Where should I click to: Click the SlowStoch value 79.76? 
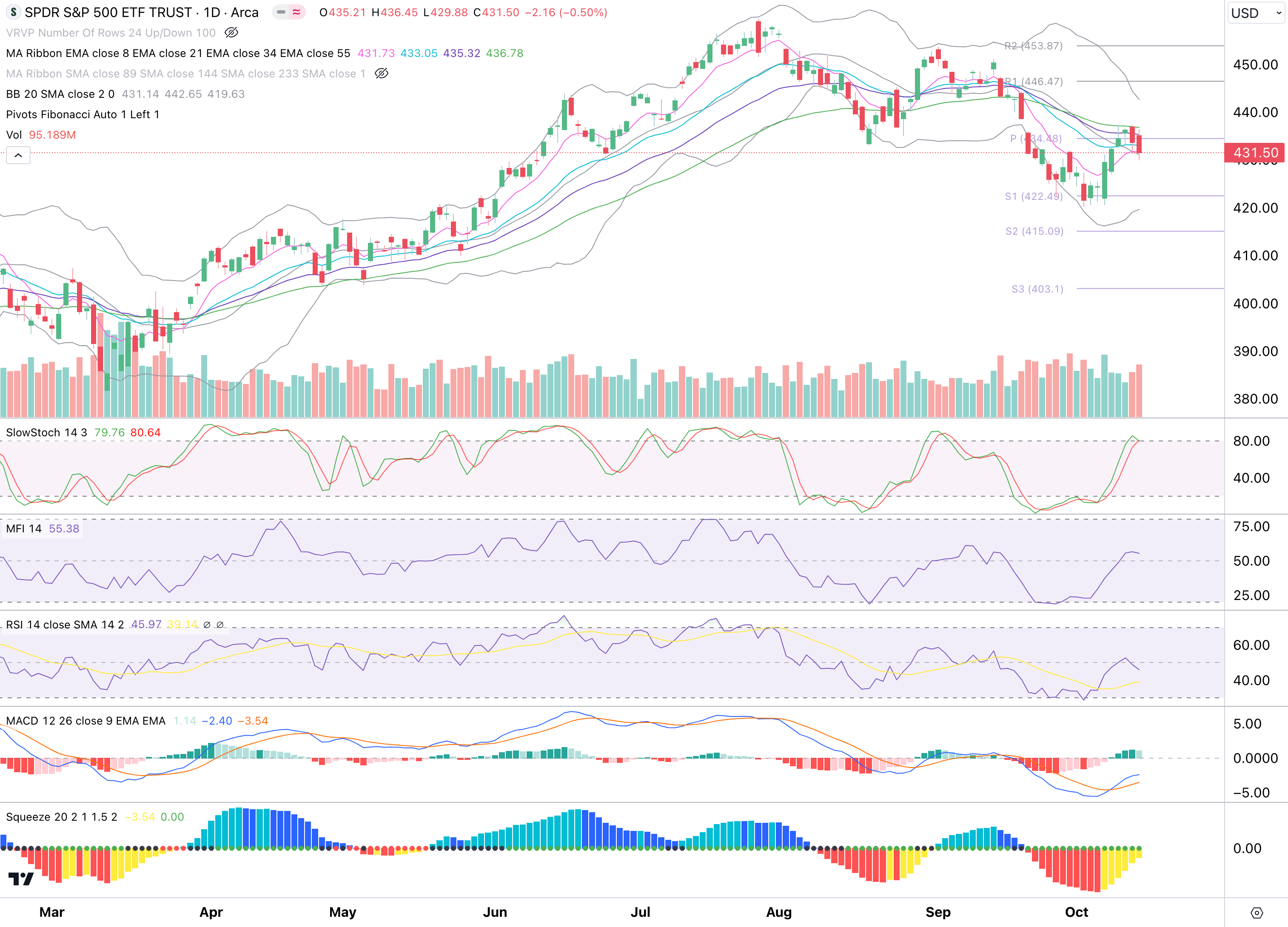tap(110, 432)
